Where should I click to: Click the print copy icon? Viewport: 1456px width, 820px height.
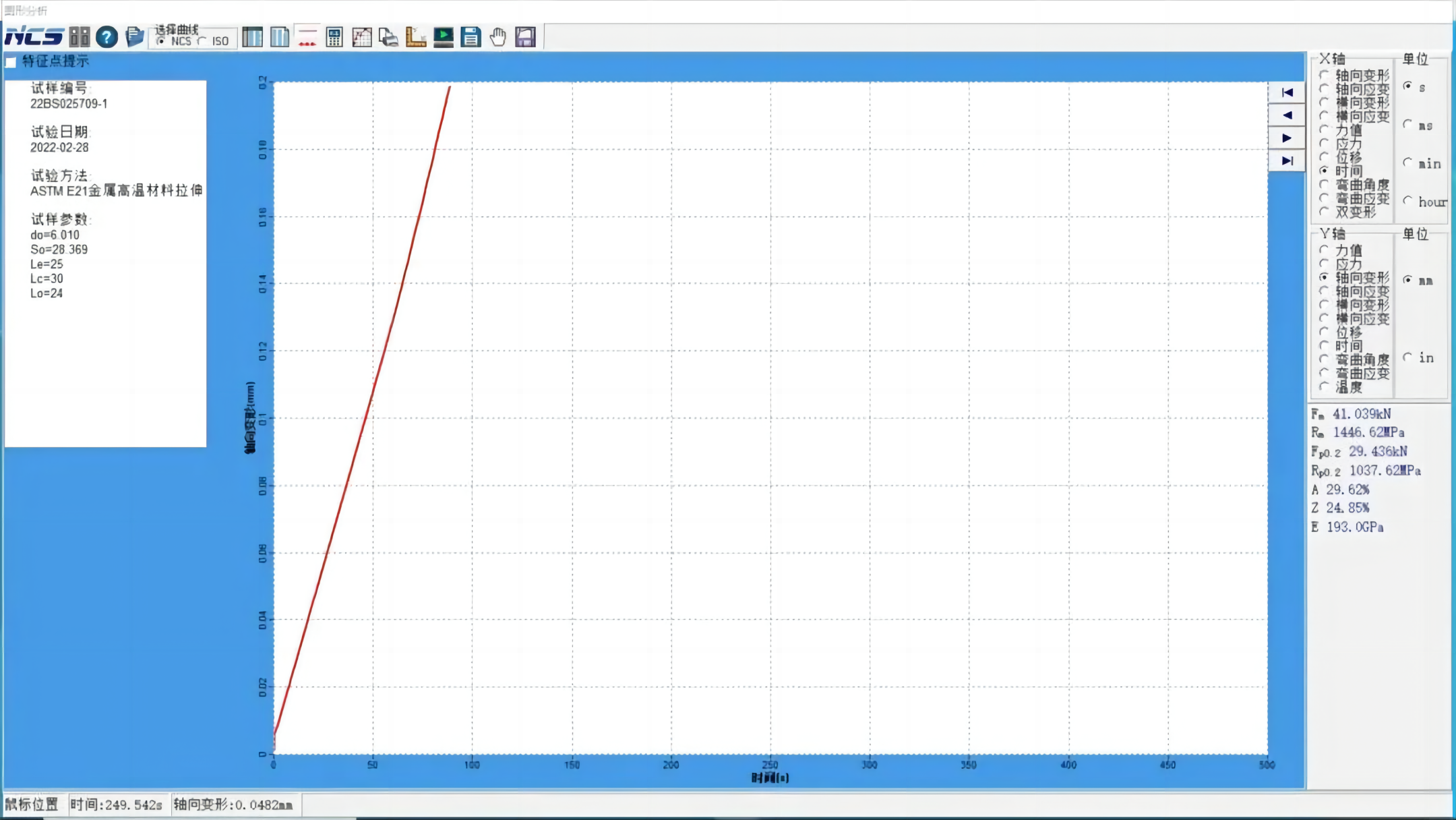pos(389,36)
